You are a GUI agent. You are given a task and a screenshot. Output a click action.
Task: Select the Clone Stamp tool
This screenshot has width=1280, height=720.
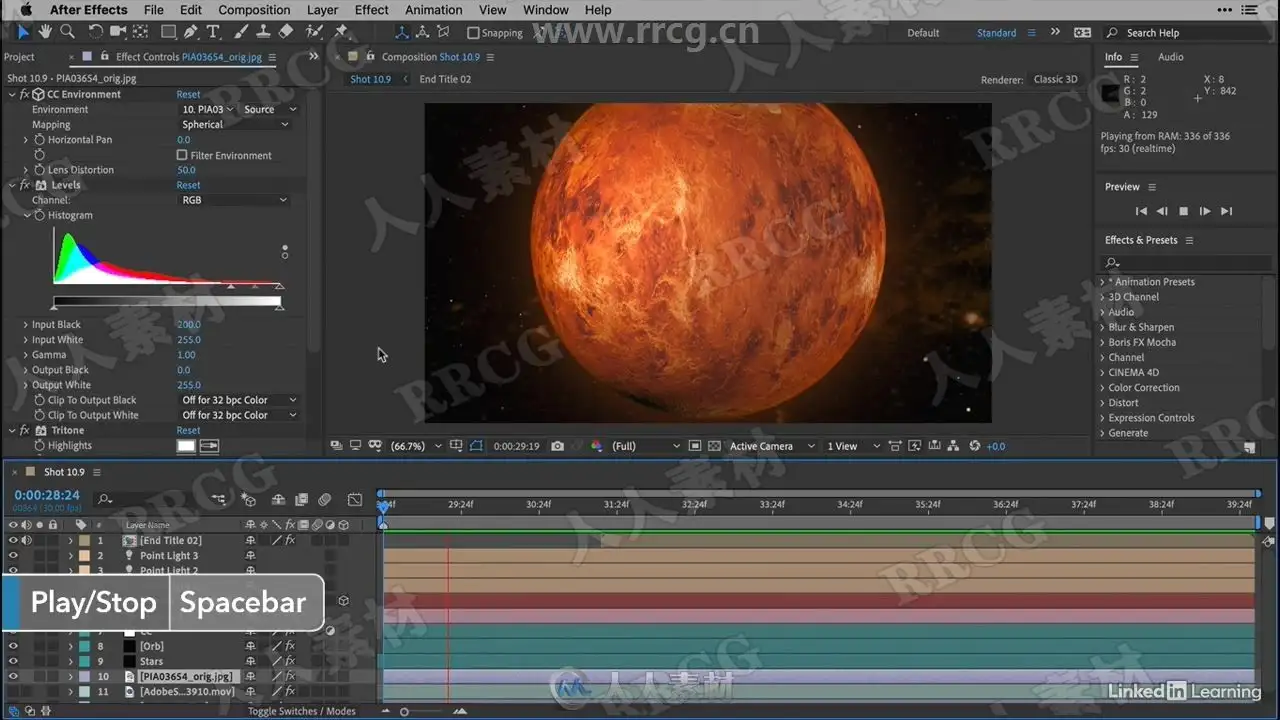tap(262, 32)
